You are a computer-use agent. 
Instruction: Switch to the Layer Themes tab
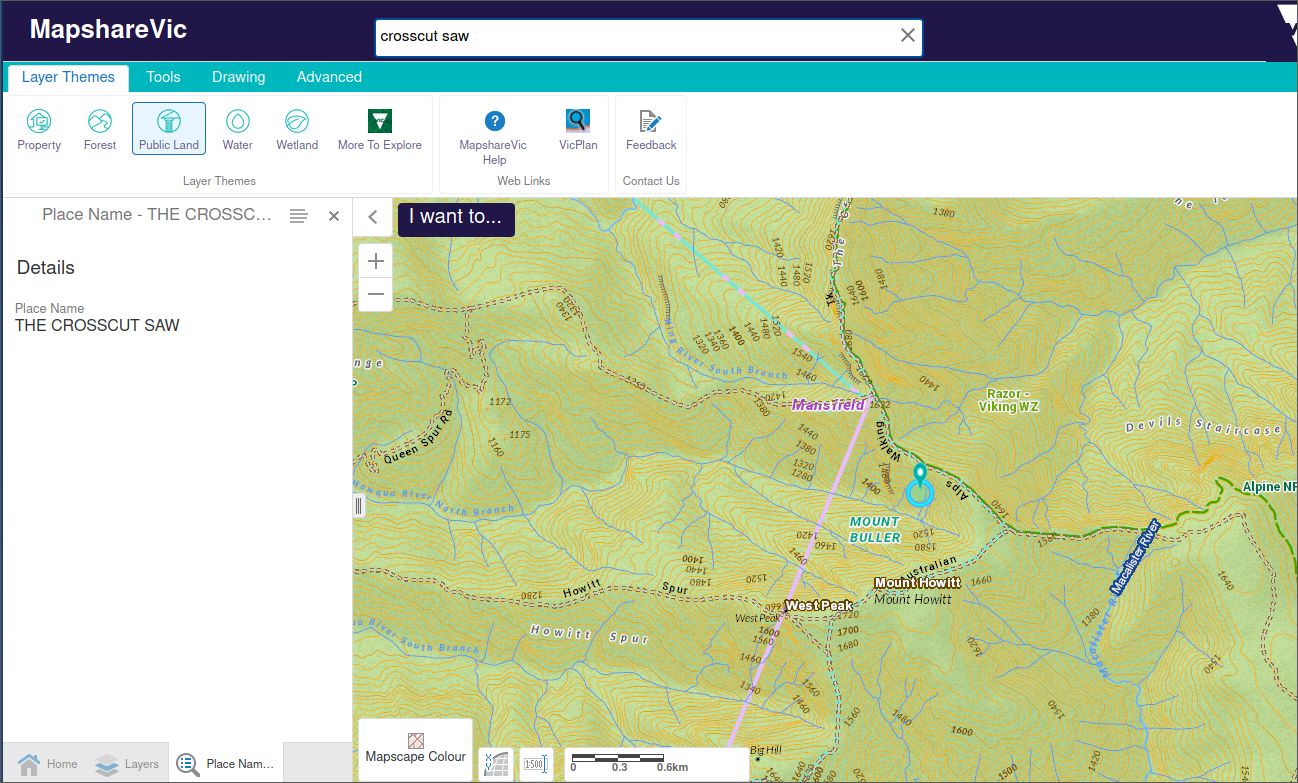68,77
